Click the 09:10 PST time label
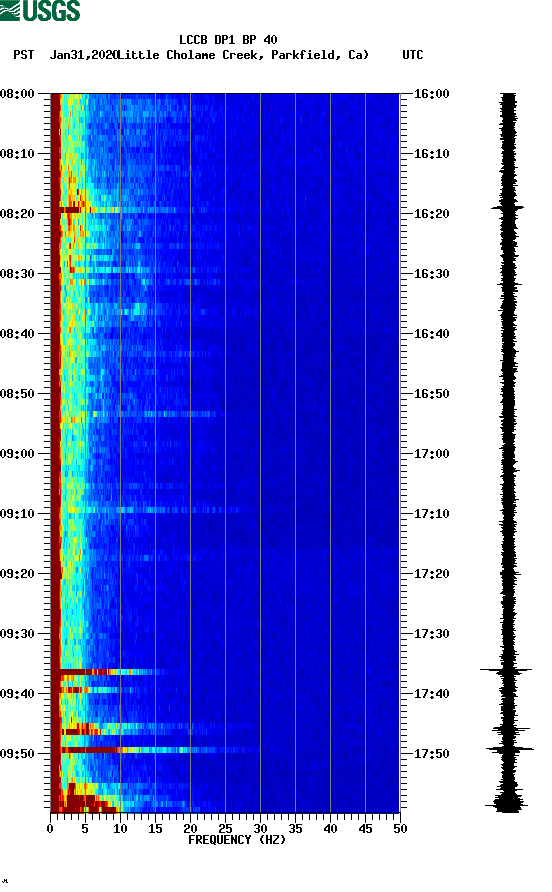This screenshot has height=892, width=552. 17,514
